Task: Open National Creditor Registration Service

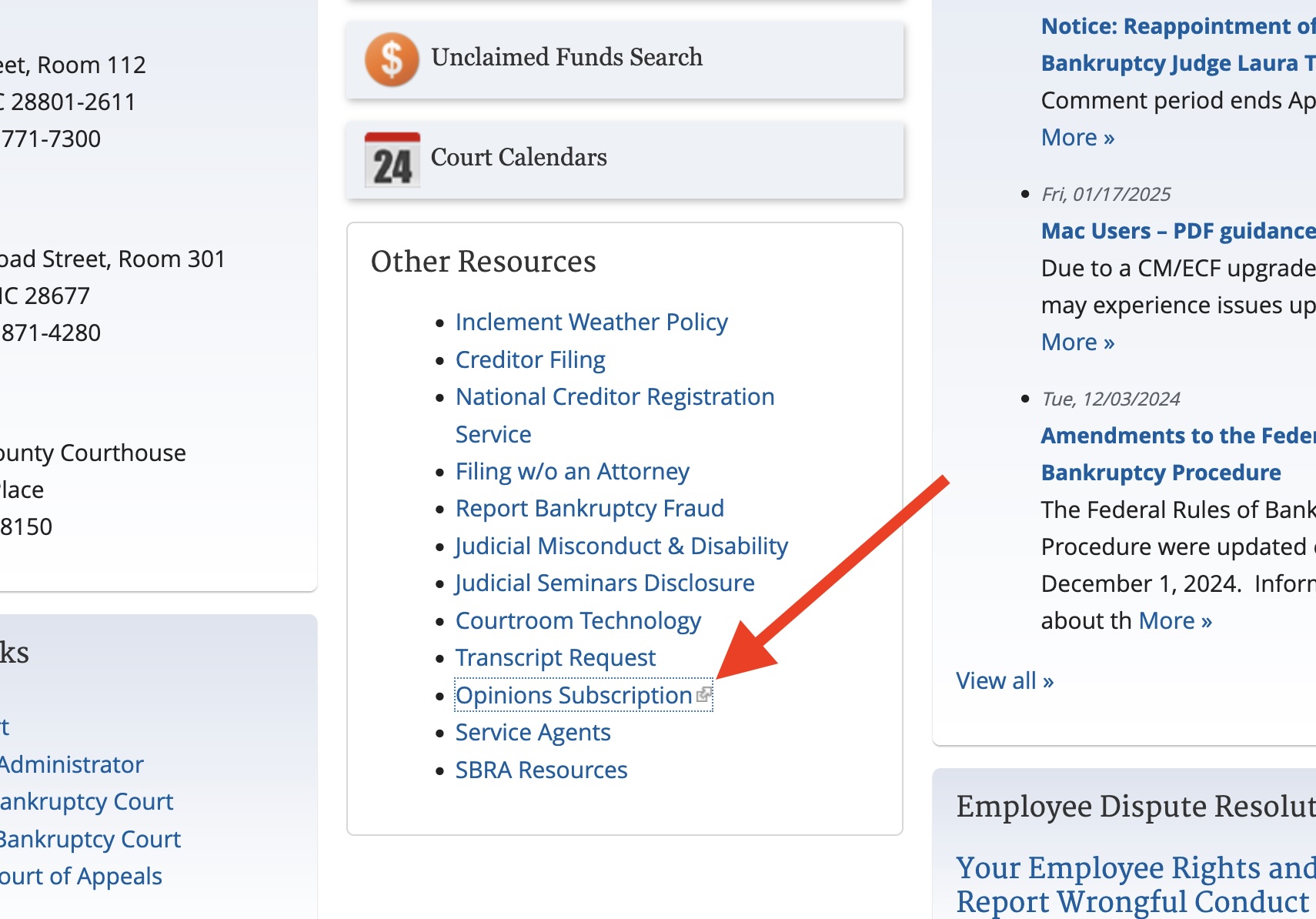Action: click(x=615, y=415)
